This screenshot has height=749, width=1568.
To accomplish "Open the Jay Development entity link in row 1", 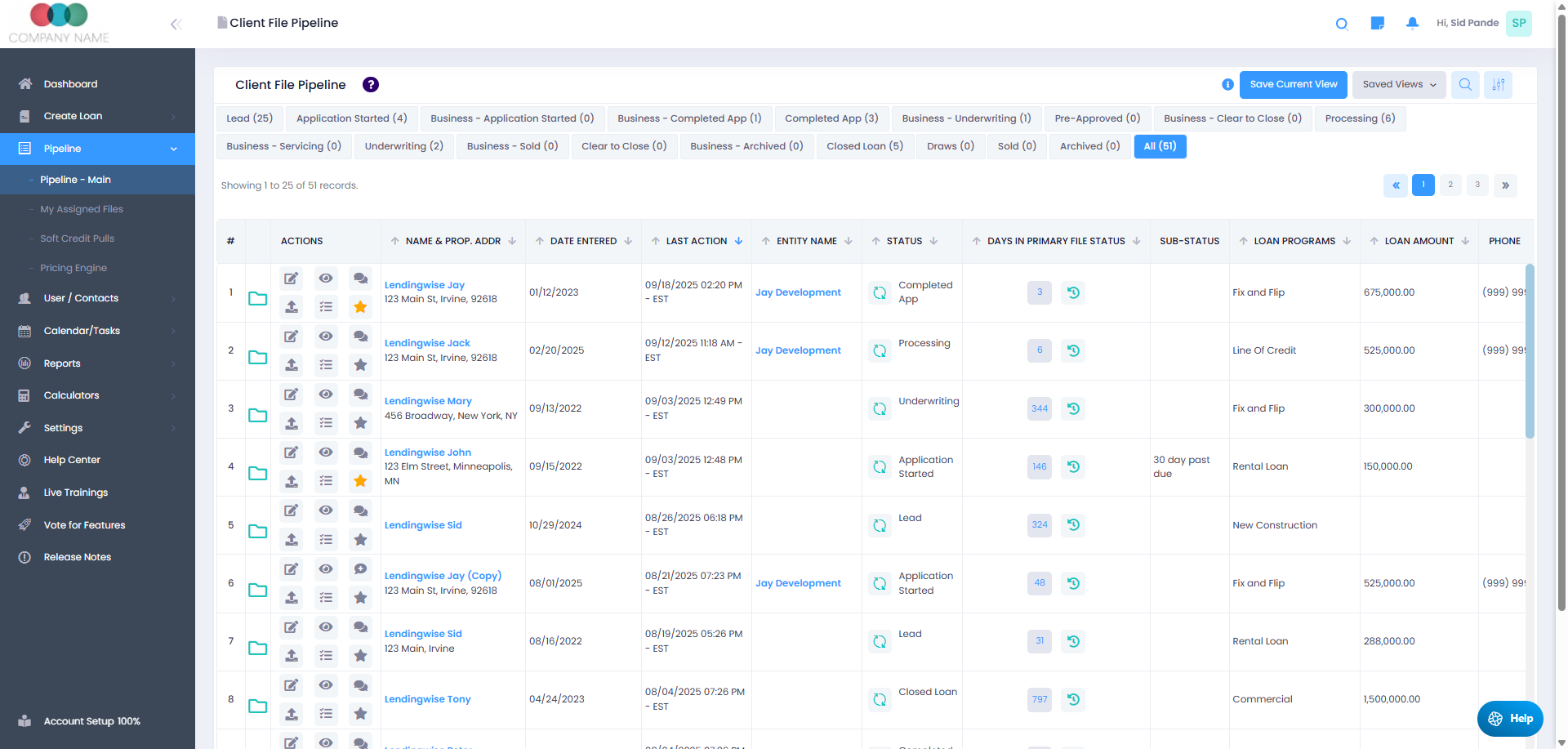I will point(798,292).
